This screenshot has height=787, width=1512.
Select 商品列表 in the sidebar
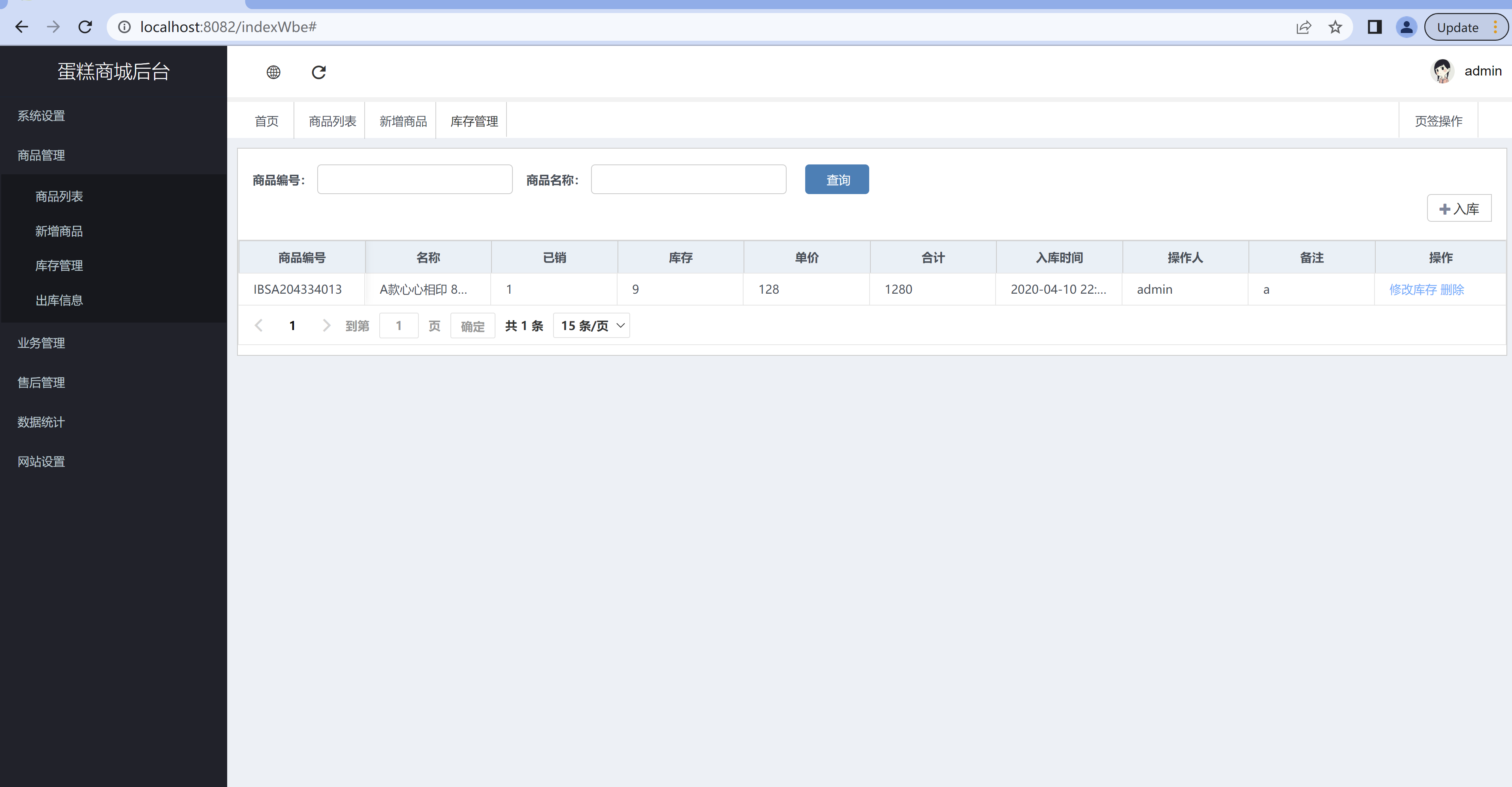[59, 196]
